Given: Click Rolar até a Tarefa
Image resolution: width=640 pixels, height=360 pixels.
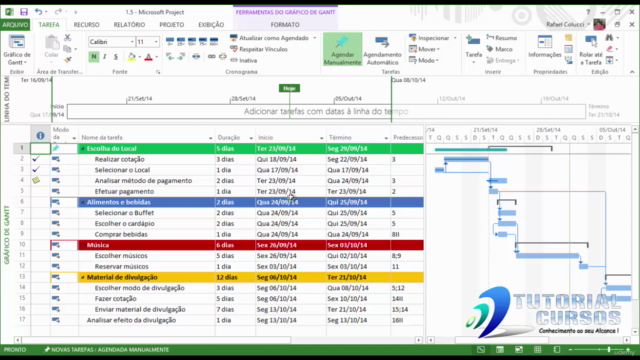Looking at the screenshot, I should [x=591, y=50].
